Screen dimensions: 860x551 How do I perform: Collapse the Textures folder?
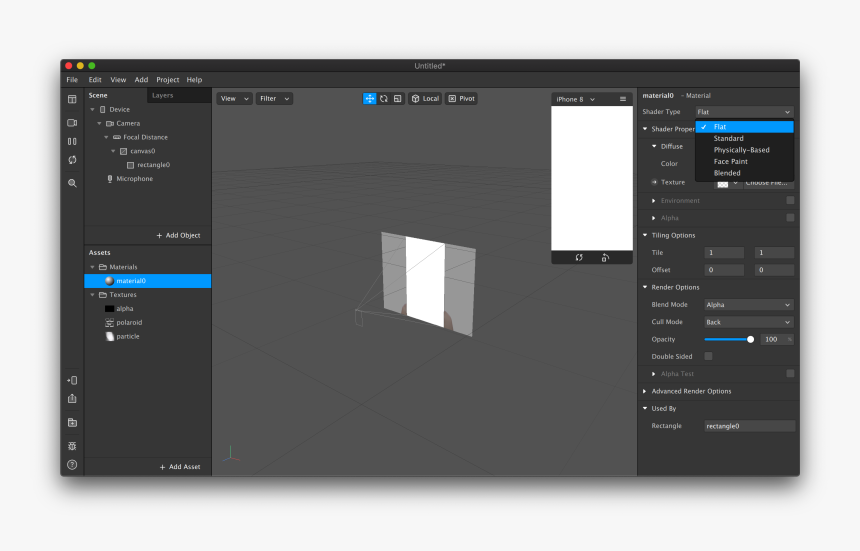pos(92,295)
